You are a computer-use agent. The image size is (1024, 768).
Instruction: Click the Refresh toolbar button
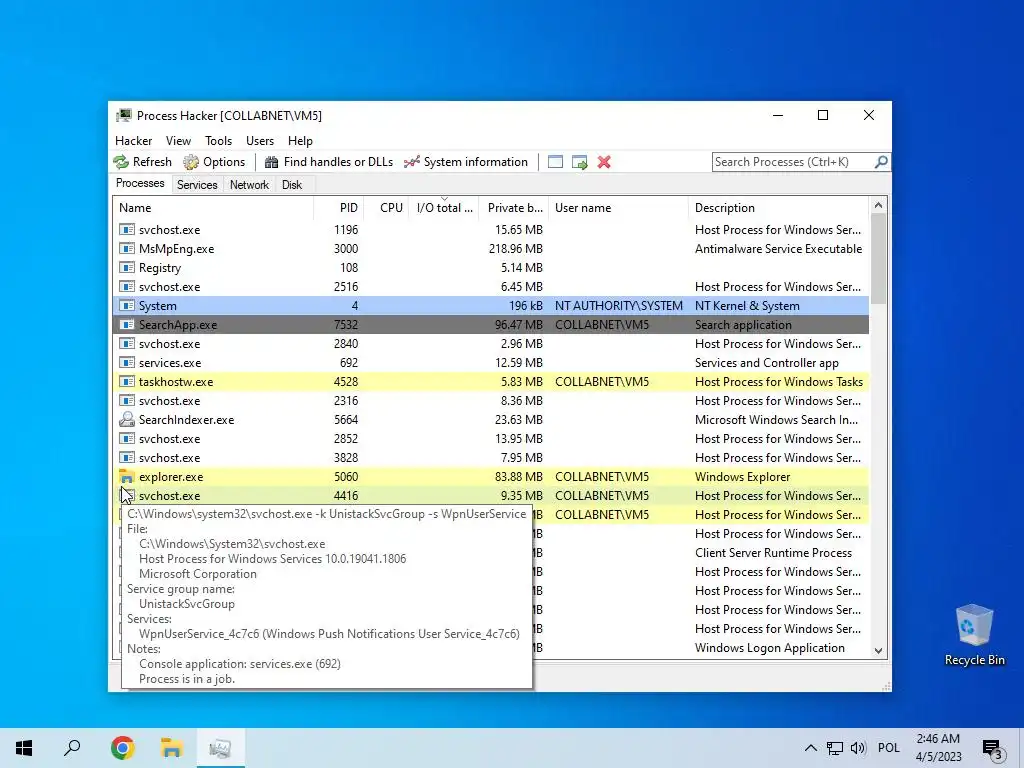coord(142,162)
